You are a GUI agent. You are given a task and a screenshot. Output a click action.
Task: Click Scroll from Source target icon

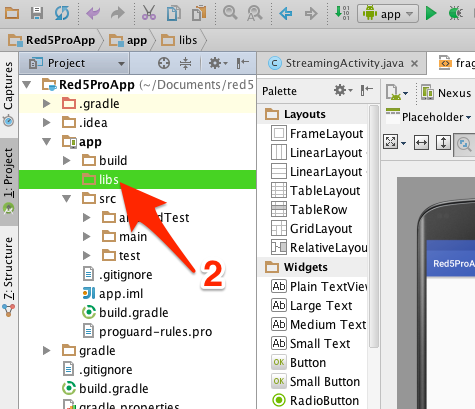click(164, 63)
